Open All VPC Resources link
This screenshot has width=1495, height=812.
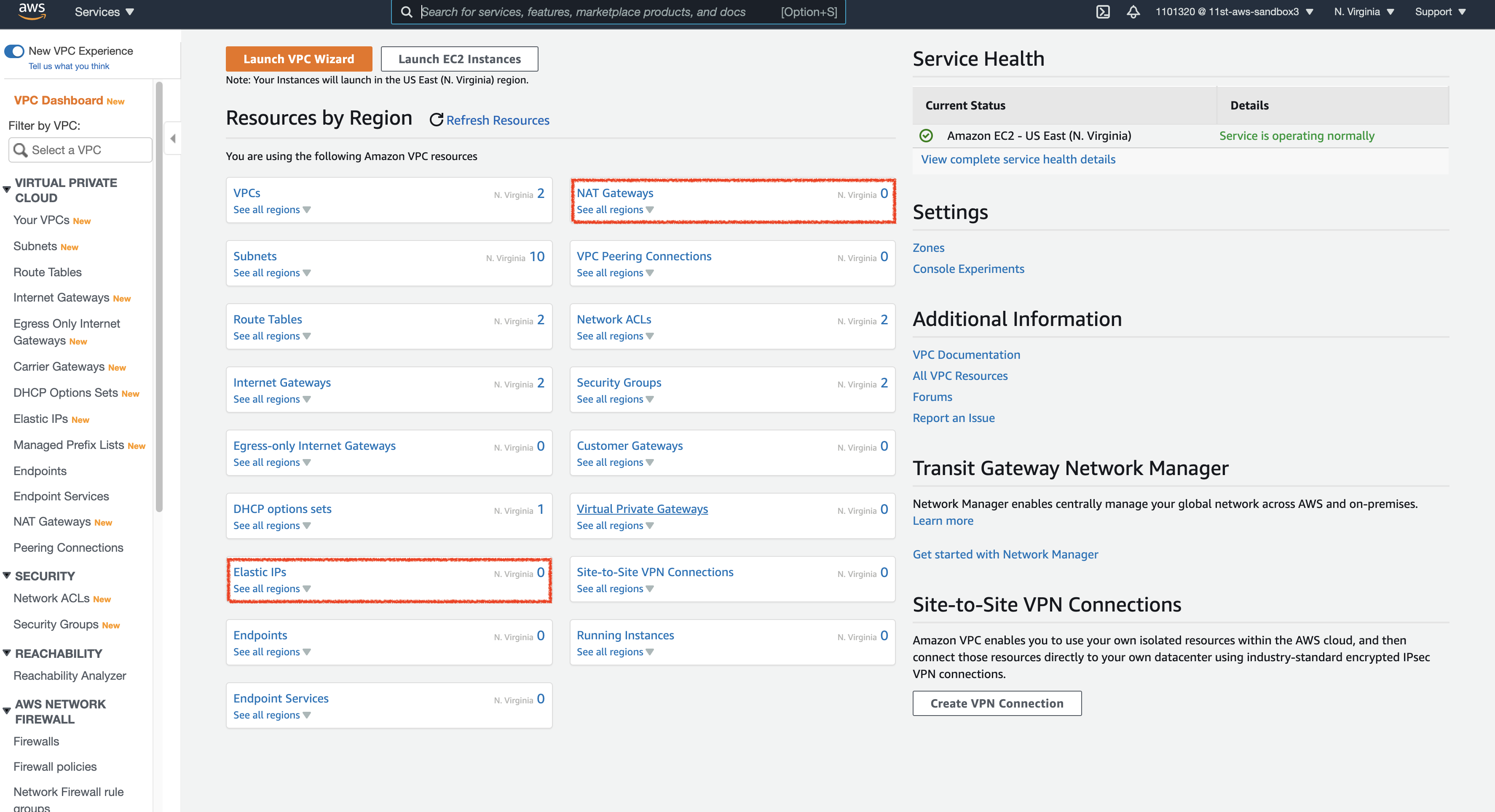(960, 376)
